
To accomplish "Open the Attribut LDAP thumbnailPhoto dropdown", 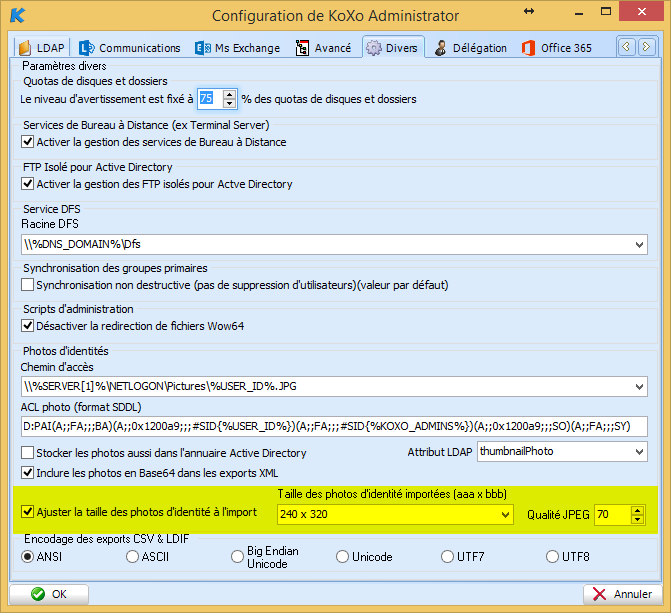I will click(x=639, y=452).
